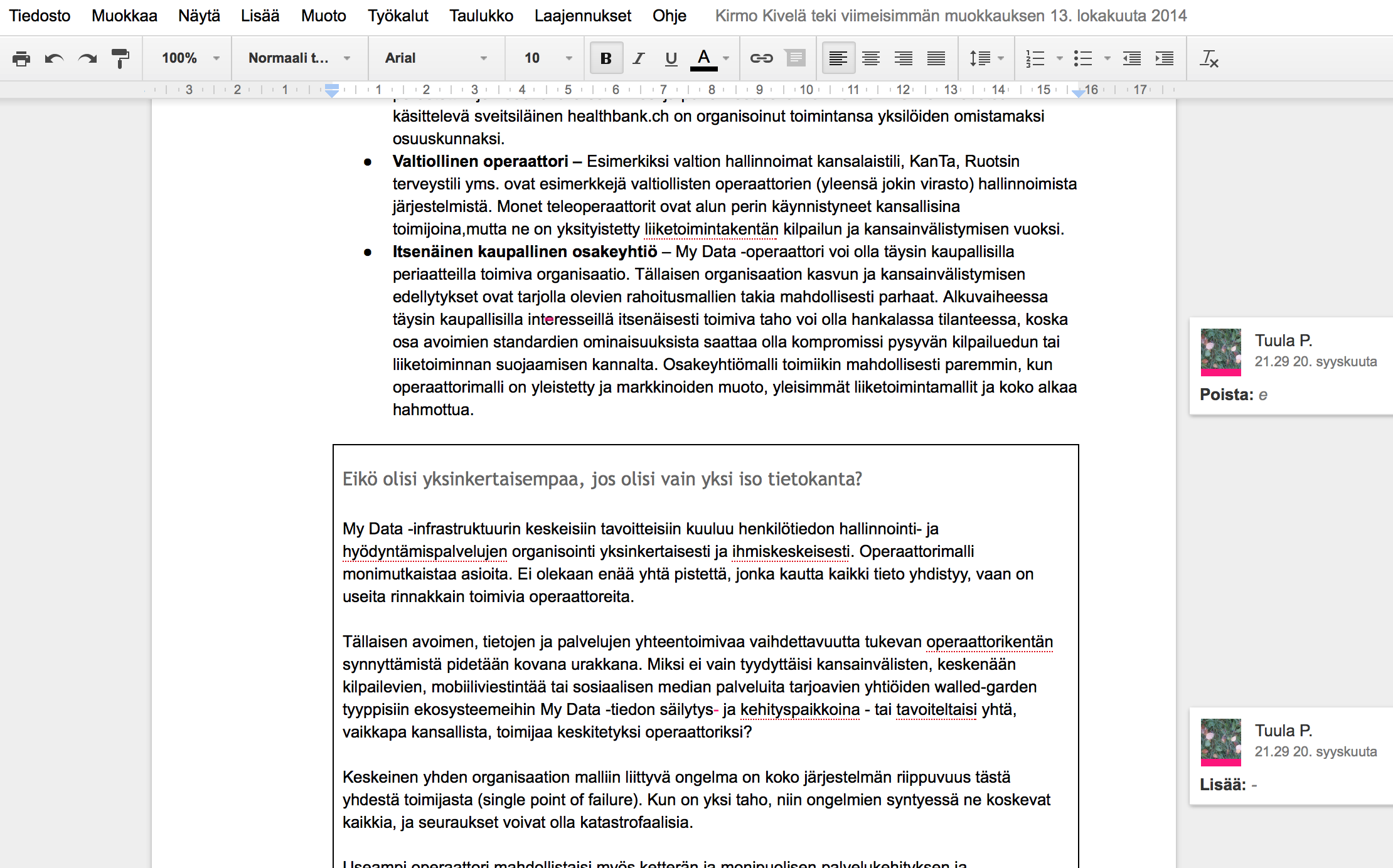
Task: Select the Poista: e suggestion card
Action: [x=1291, y=366]
